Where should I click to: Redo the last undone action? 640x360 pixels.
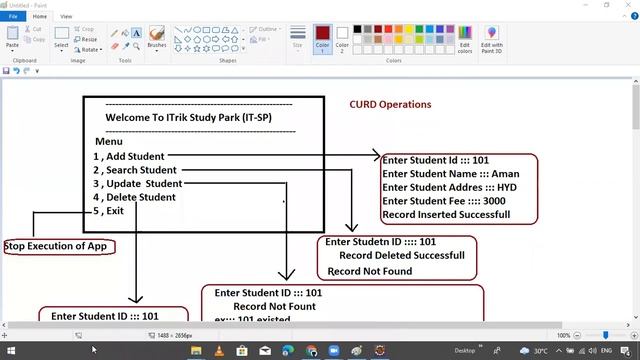(27, 71)
